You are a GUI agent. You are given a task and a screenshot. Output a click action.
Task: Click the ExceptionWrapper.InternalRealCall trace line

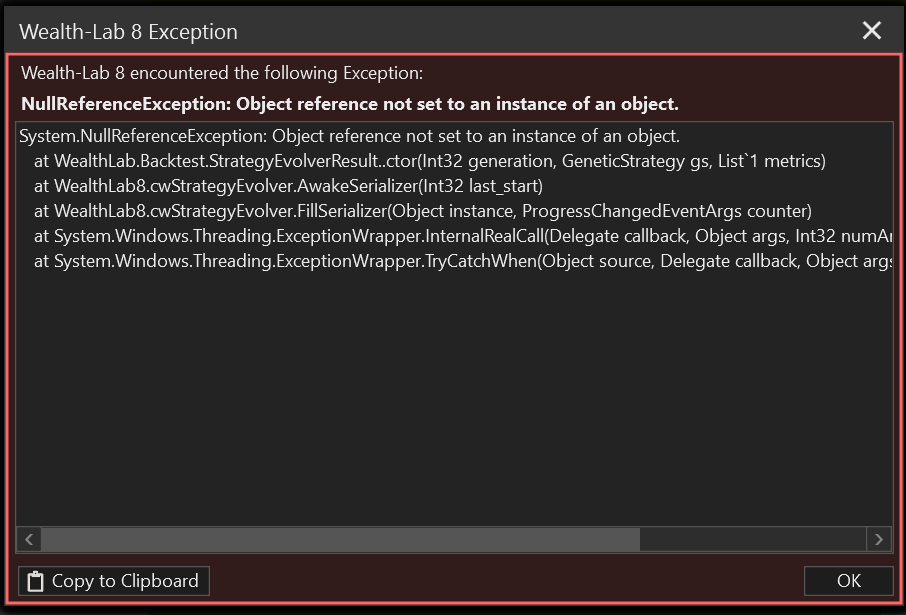click(463, 236)
